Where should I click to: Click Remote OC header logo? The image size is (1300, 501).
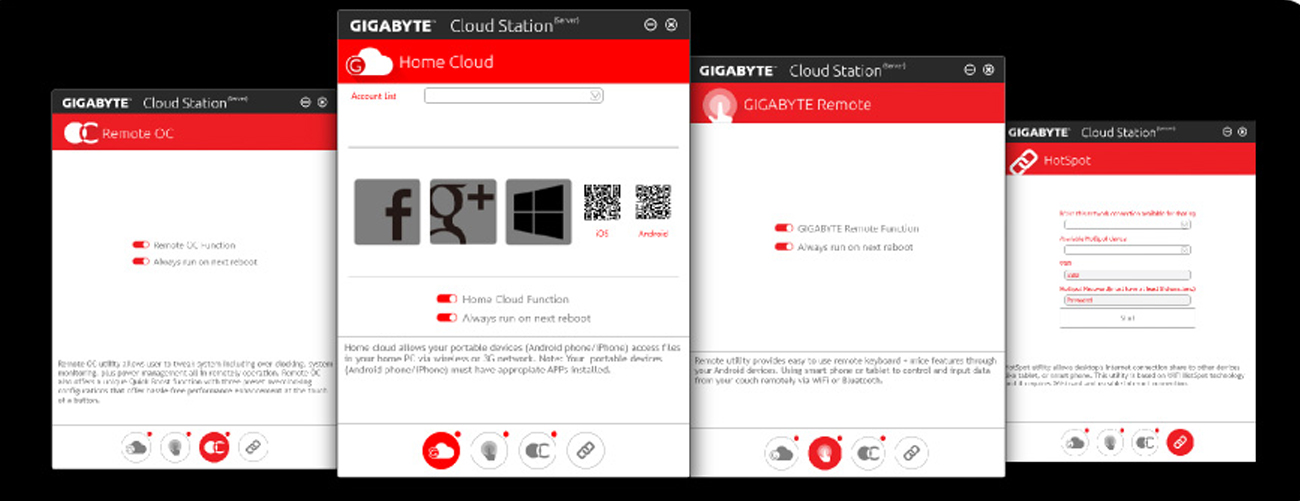click(x=81, y=133)
